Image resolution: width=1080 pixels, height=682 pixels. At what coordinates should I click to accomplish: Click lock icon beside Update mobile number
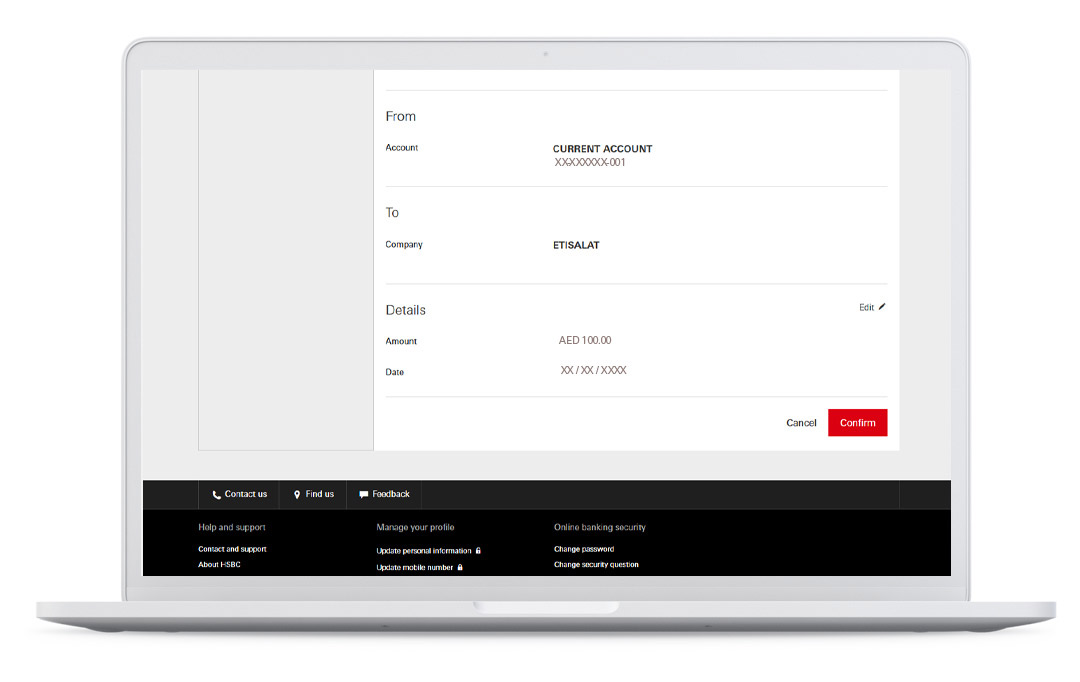pyautogui.click(x=460, y=568)
